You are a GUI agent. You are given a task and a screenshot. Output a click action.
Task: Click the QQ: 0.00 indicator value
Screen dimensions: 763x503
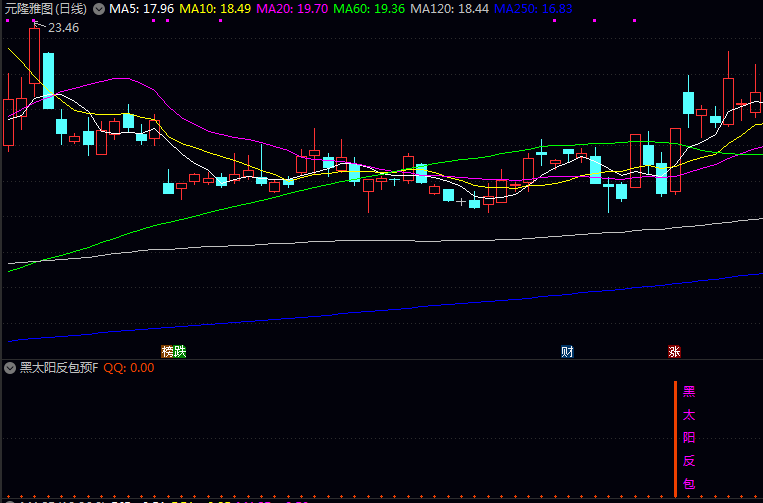coord(129,367)
